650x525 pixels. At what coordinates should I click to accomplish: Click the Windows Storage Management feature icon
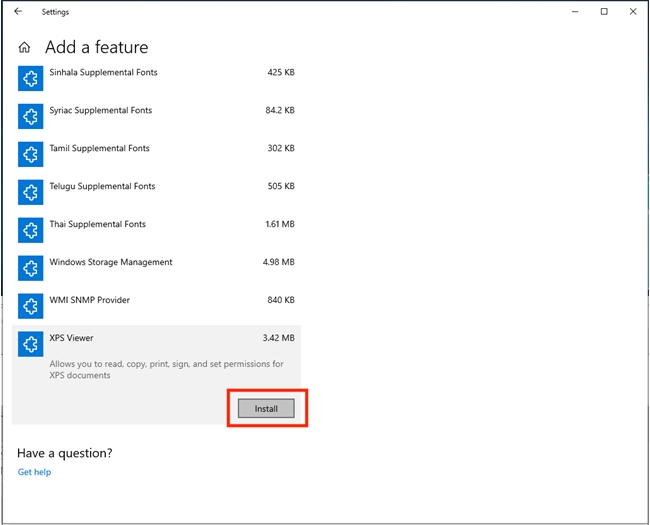(30, 268)
